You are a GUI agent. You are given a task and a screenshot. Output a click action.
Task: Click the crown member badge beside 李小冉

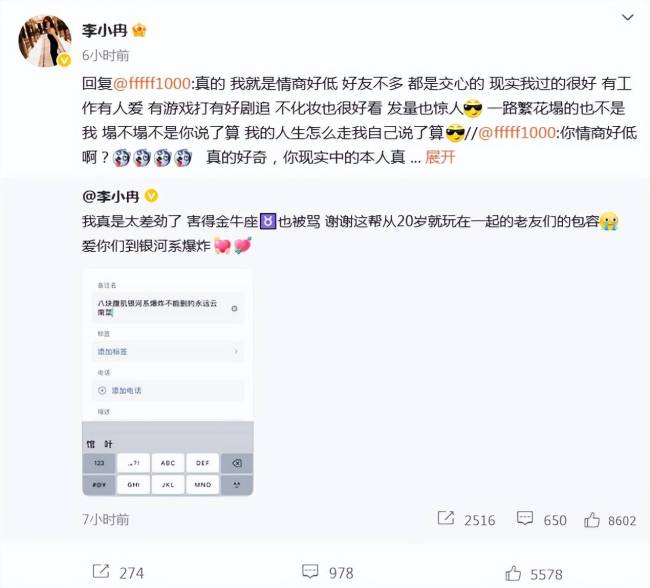pyautogui.click(x=139, y=31)
